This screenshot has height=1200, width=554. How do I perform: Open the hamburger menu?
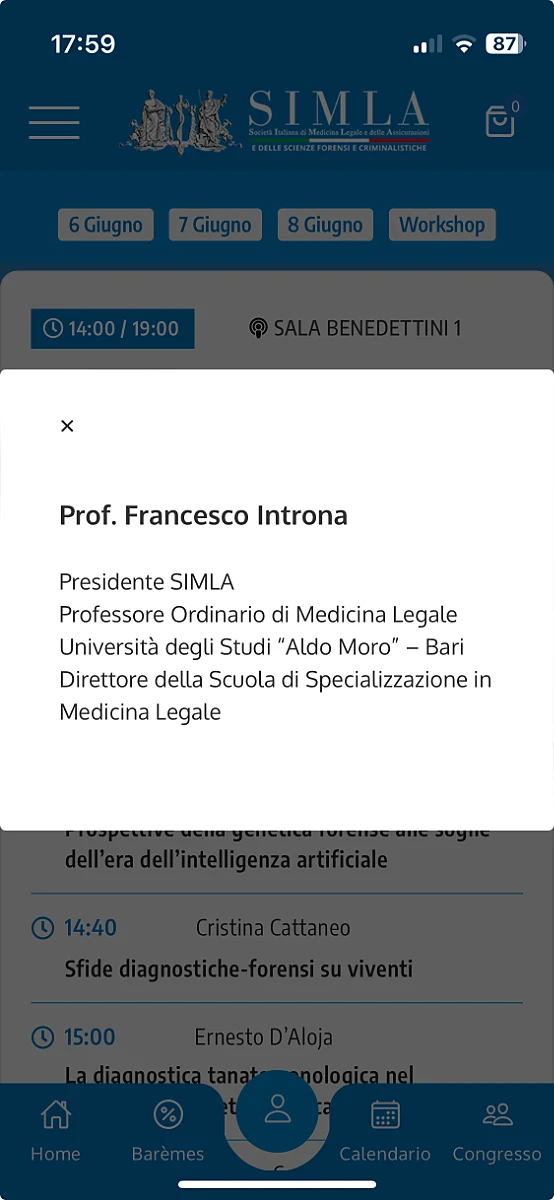pyautogui.click(x=54, y=122)
